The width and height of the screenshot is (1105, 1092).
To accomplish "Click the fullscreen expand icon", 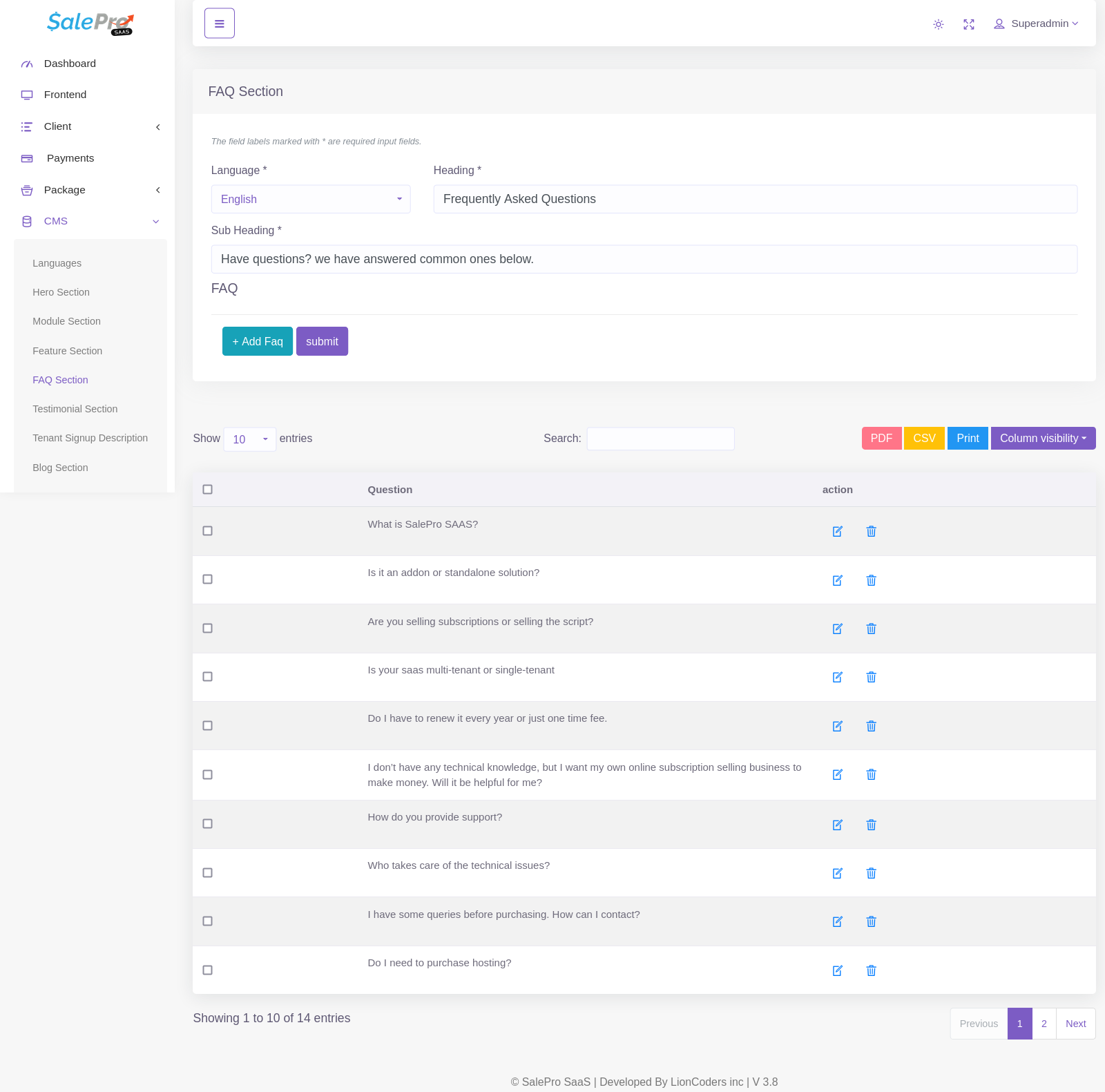I will [969, 24].
